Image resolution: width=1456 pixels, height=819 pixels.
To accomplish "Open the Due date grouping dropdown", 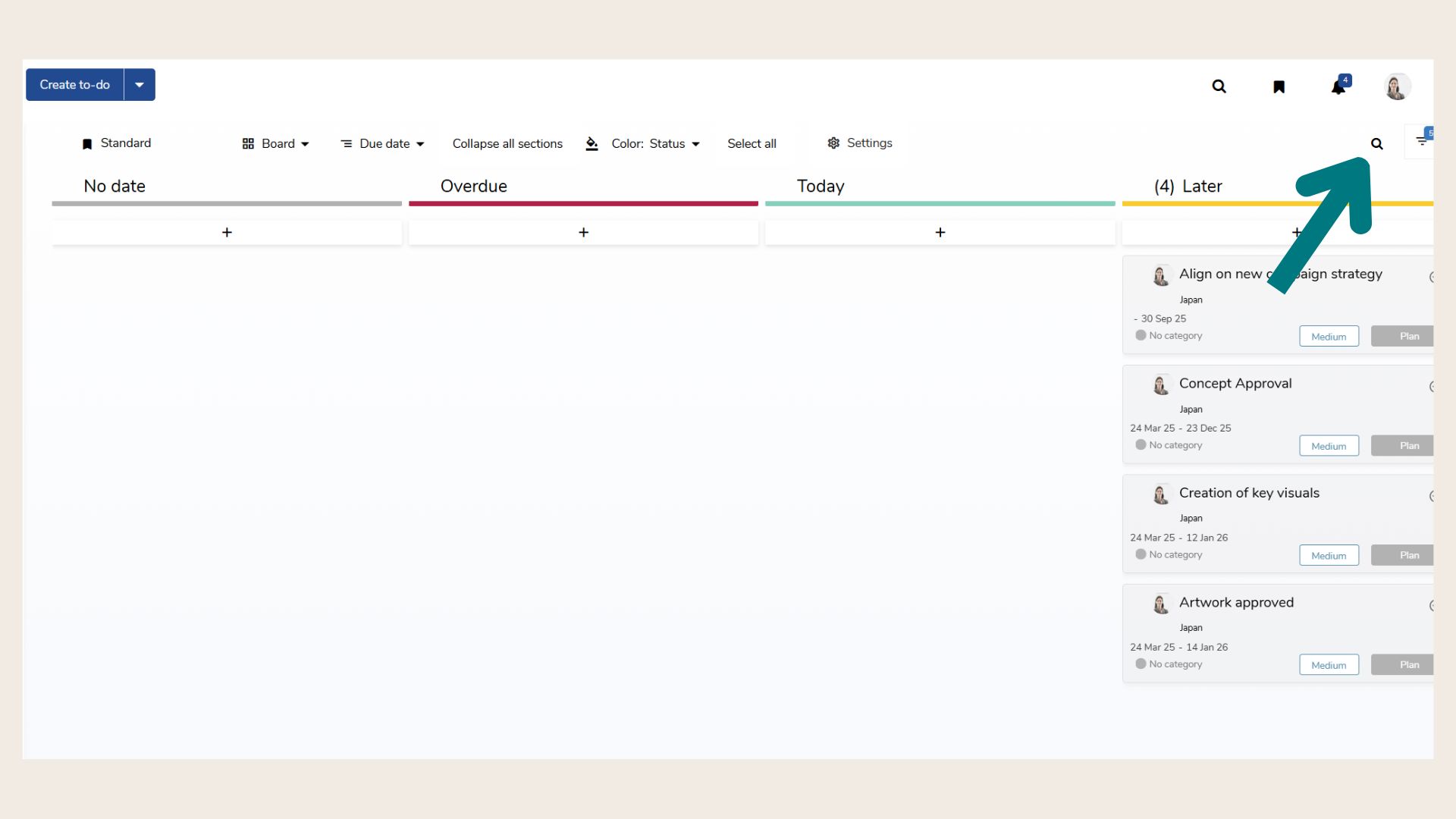I will click(x=383, y=143).
